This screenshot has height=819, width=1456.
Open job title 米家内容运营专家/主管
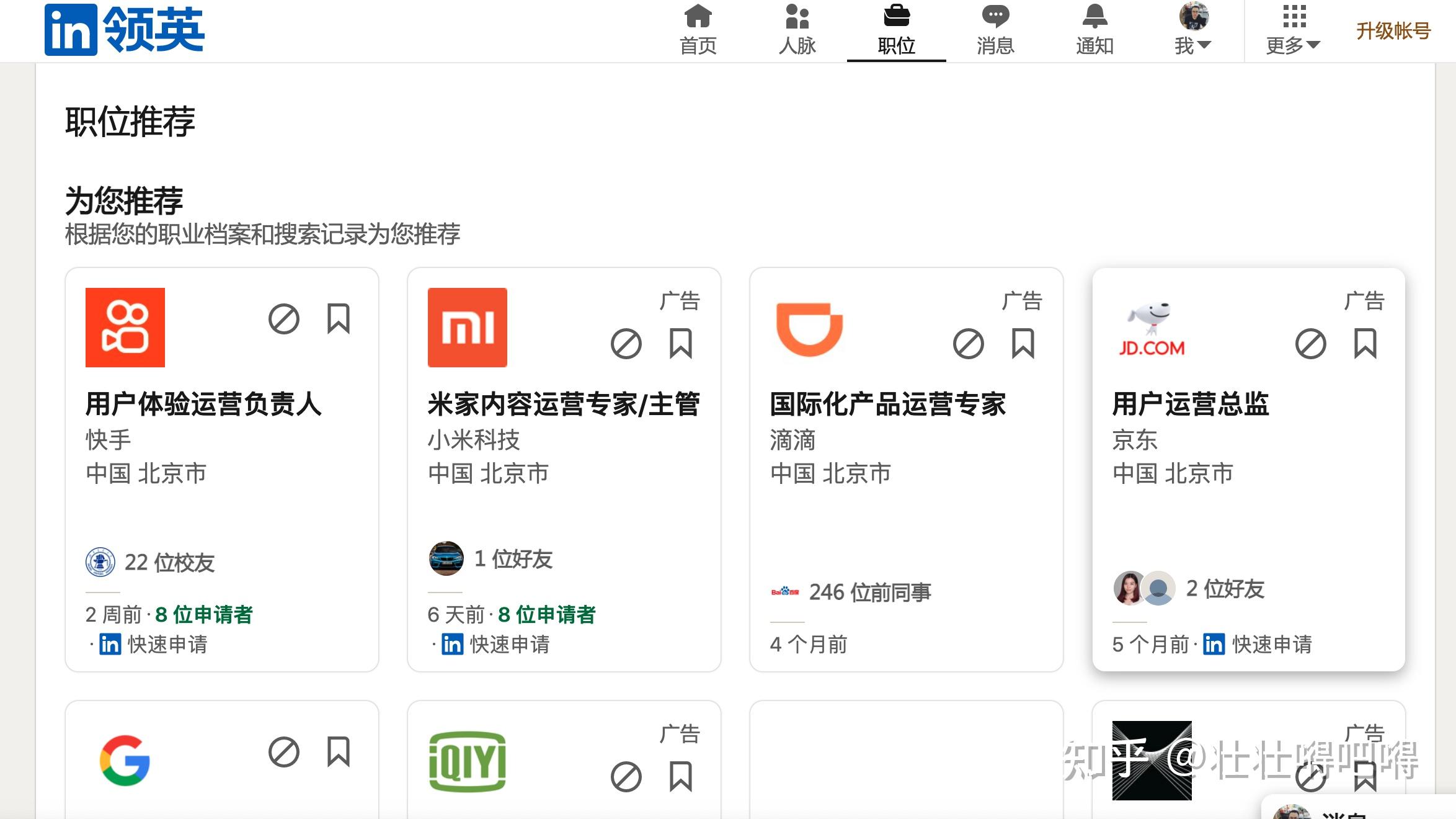pos(564,404)
